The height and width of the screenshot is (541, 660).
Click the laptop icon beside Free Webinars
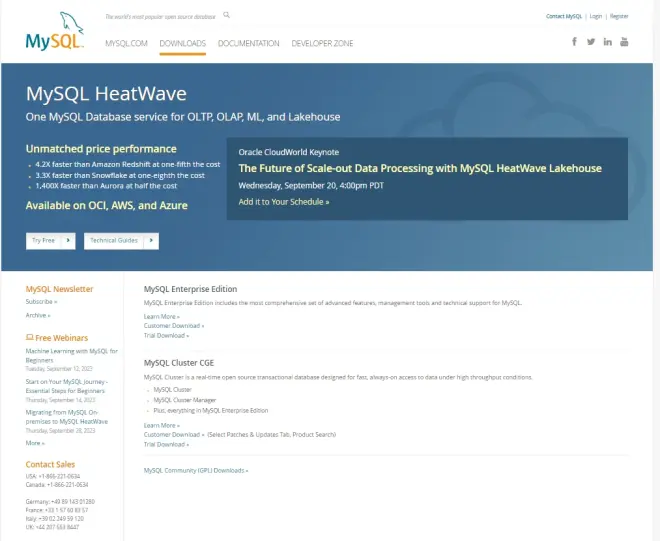(29, 337)
